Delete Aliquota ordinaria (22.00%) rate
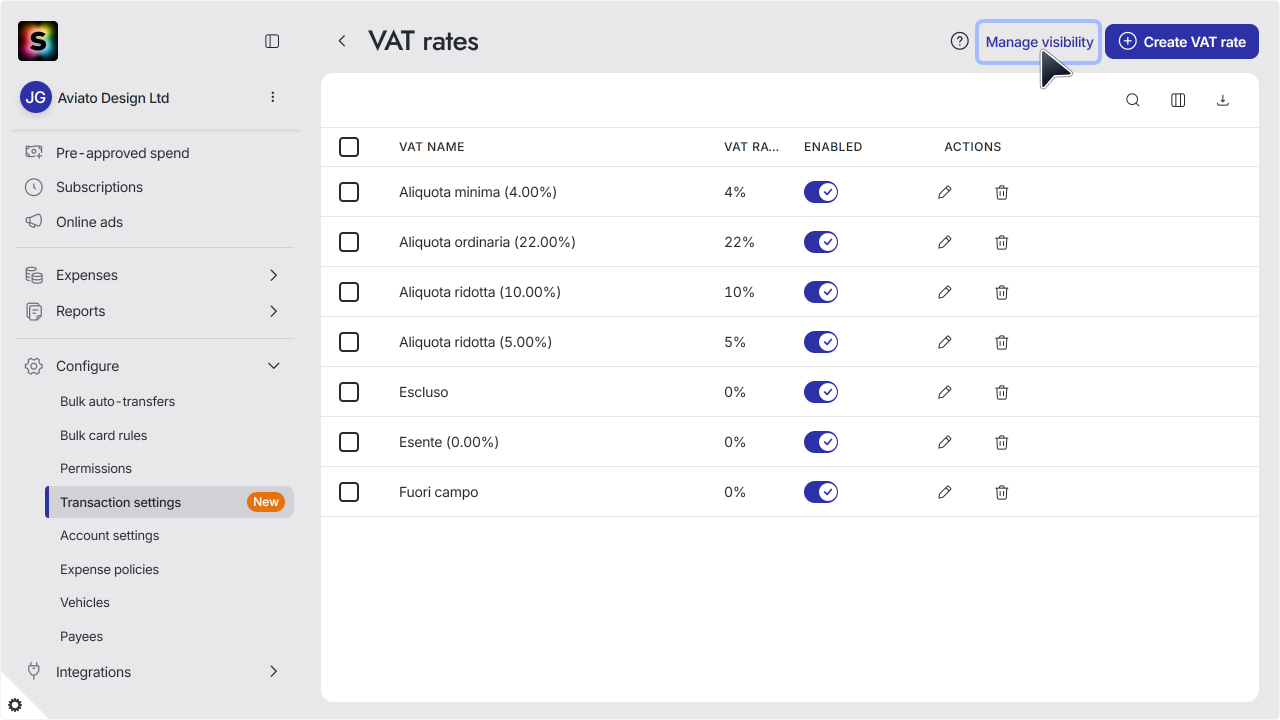Image resolution: width=1280 pixels, height=720 pixels. coord(1002,242)
